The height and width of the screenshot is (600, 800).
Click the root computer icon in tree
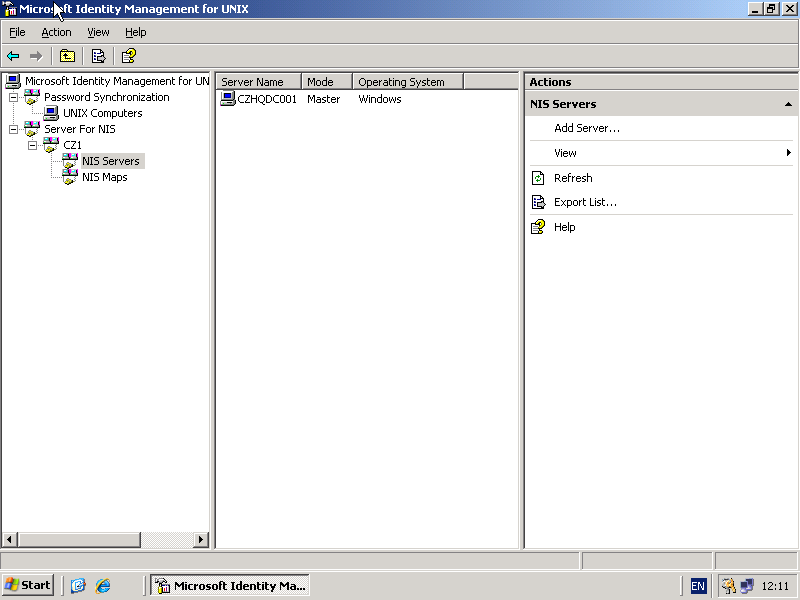(x=13, y=81)
